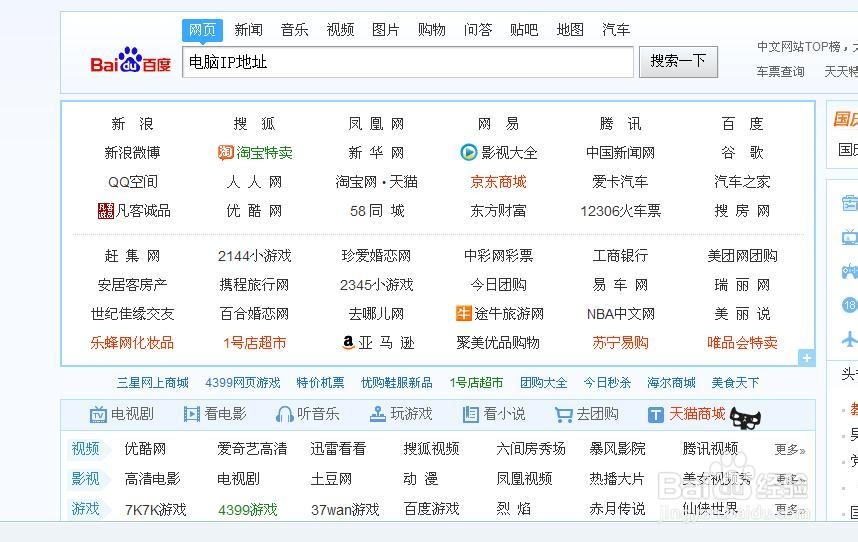Viewport: 858px width, 542px height.
Task: Open the 特价机票 link
Action: [x=321, y=383]
